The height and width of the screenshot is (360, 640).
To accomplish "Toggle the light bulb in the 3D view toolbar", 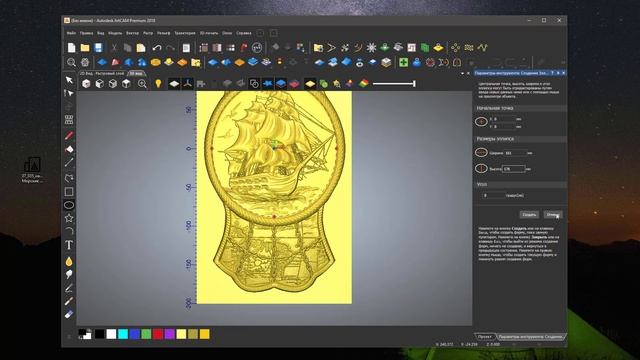I will coord(158,84).
